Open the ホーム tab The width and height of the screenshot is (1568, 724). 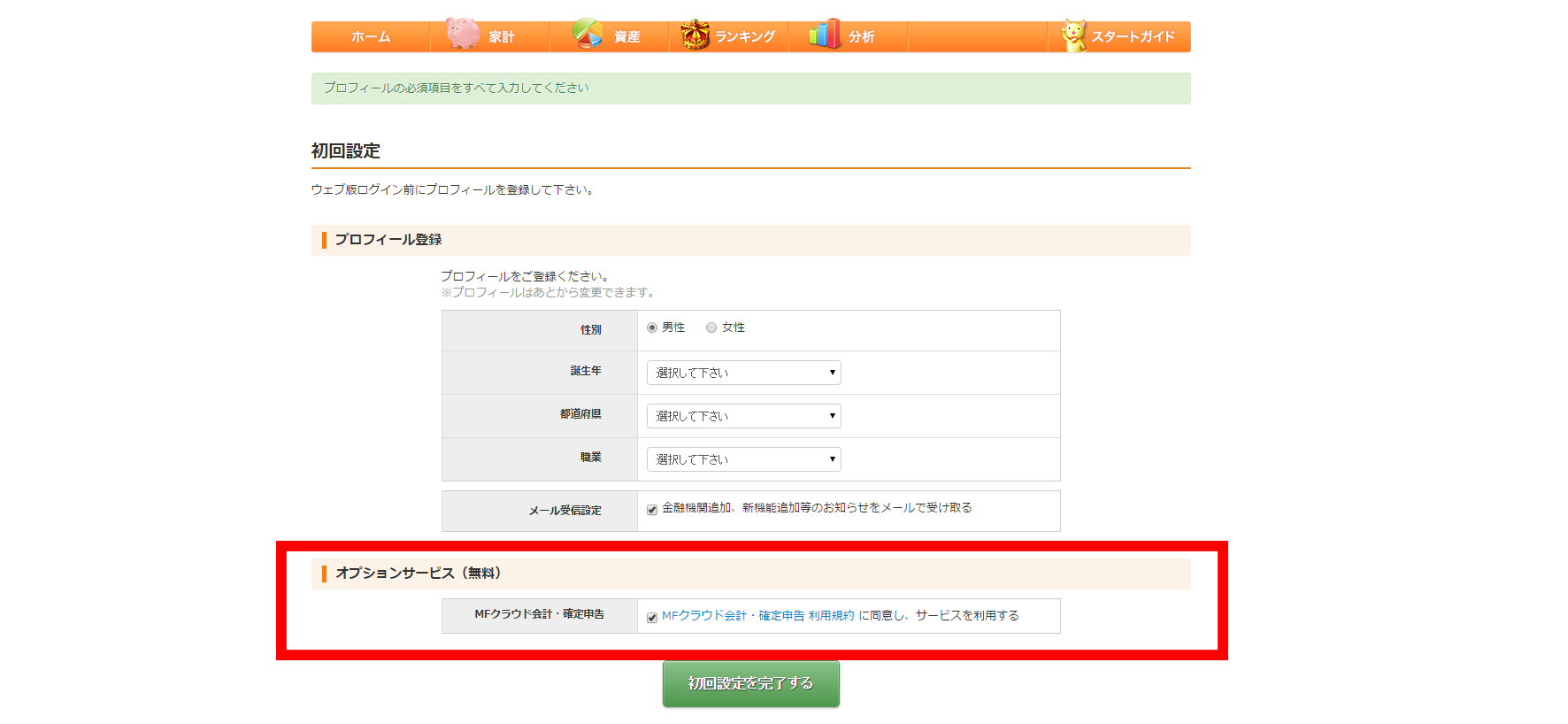click(x=371, y=37)
